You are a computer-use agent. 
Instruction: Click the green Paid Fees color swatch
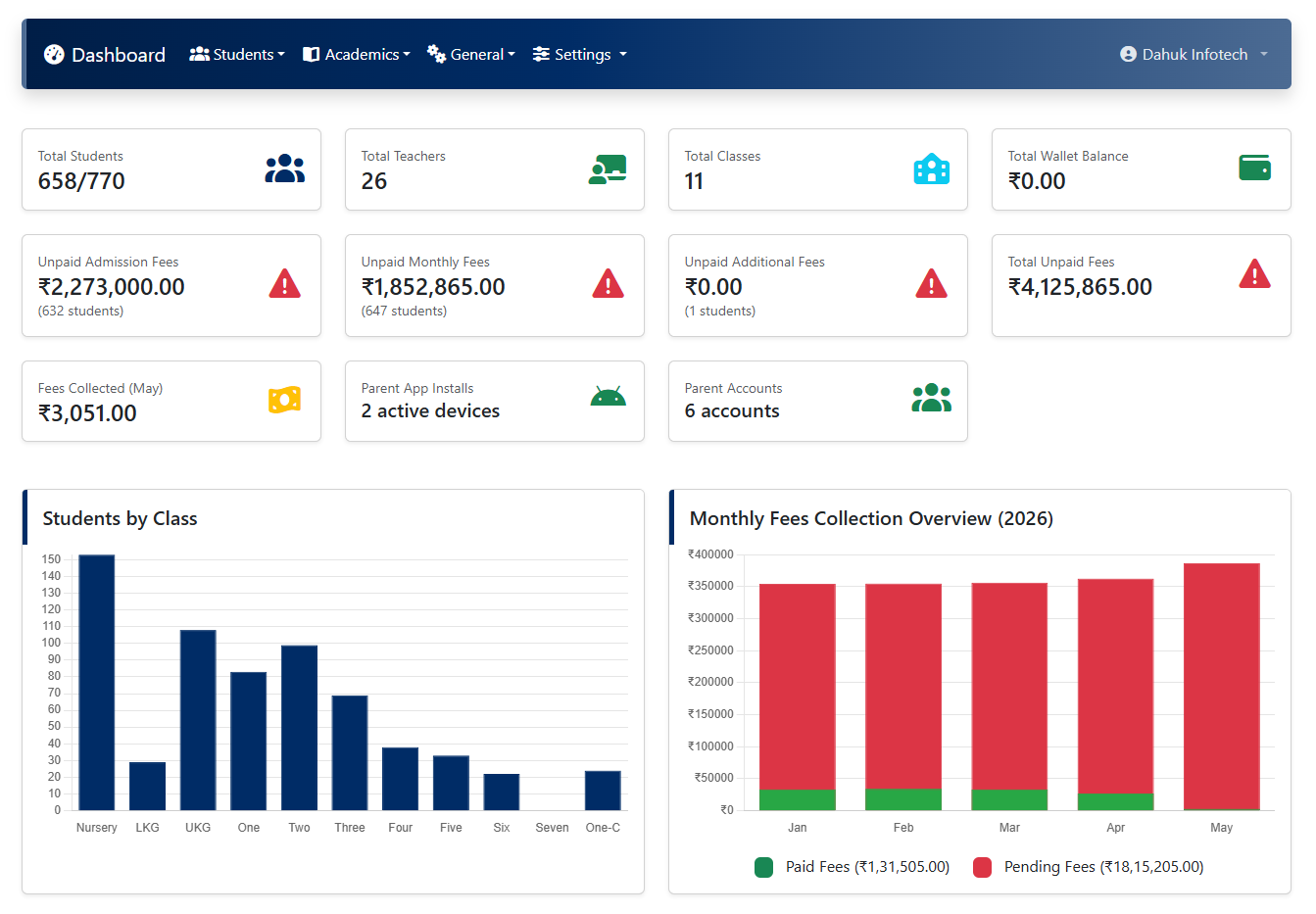click(764, 867)
